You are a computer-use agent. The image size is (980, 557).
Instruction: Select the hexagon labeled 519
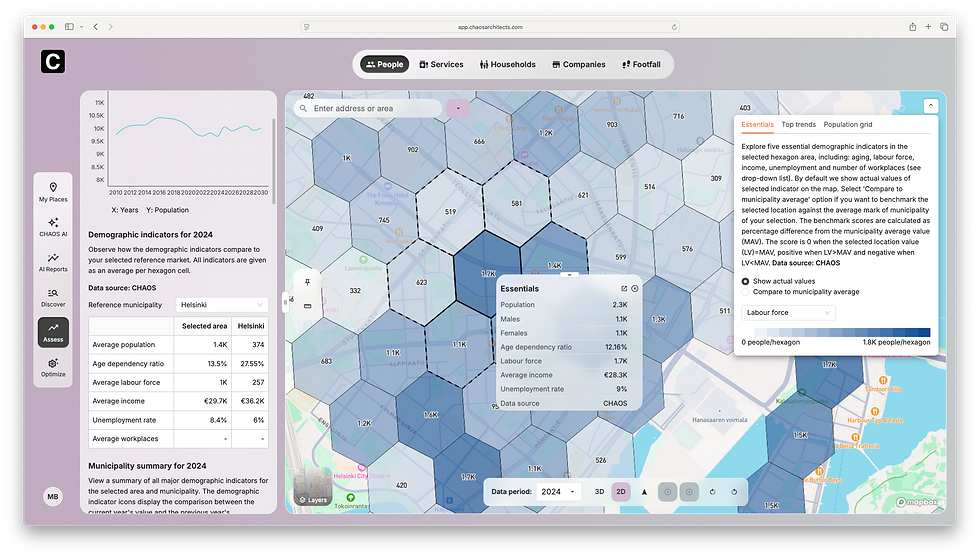(x=451, y=211)
